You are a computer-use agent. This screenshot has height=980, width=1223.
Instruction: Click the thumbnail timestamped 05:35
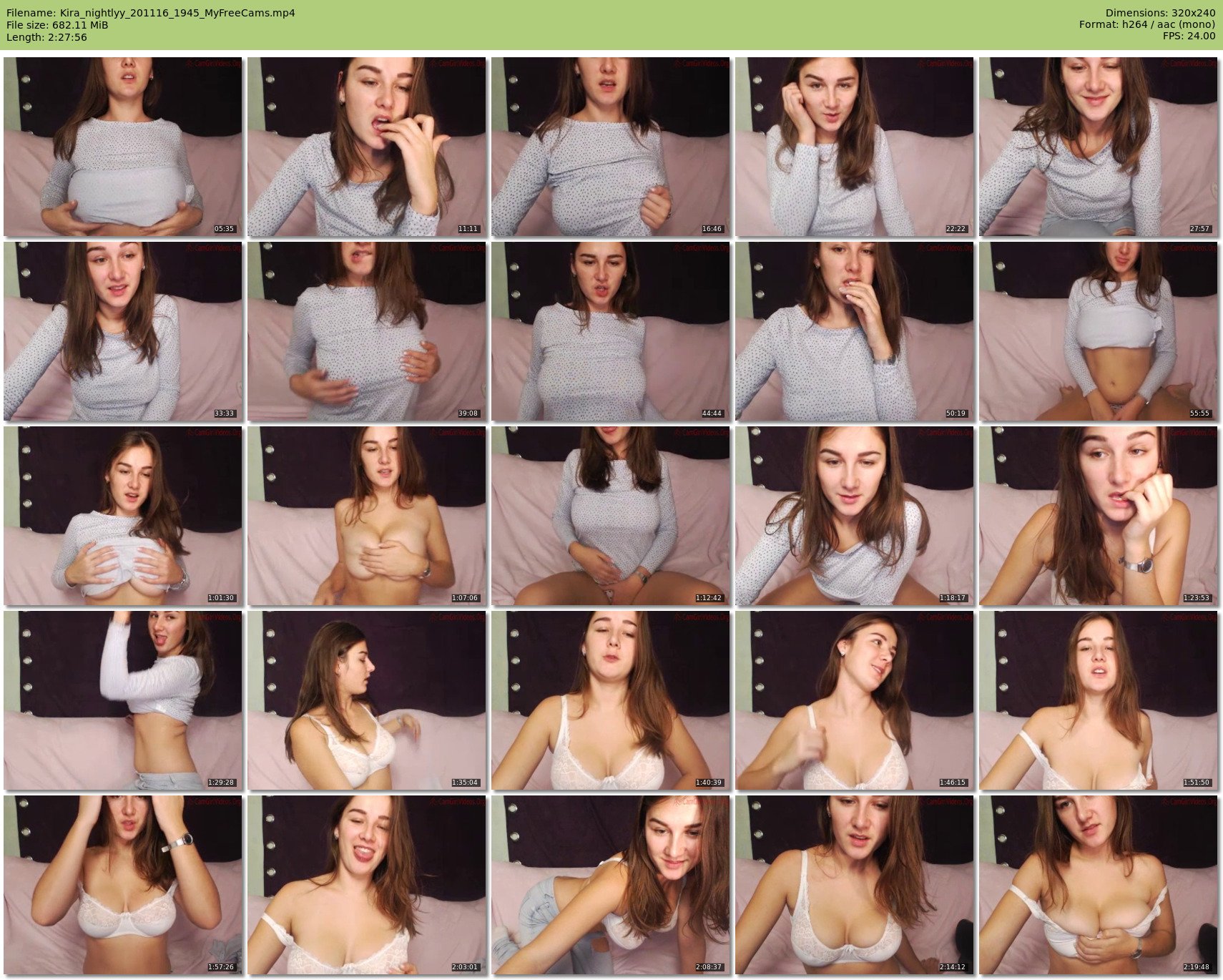point(123,147)
